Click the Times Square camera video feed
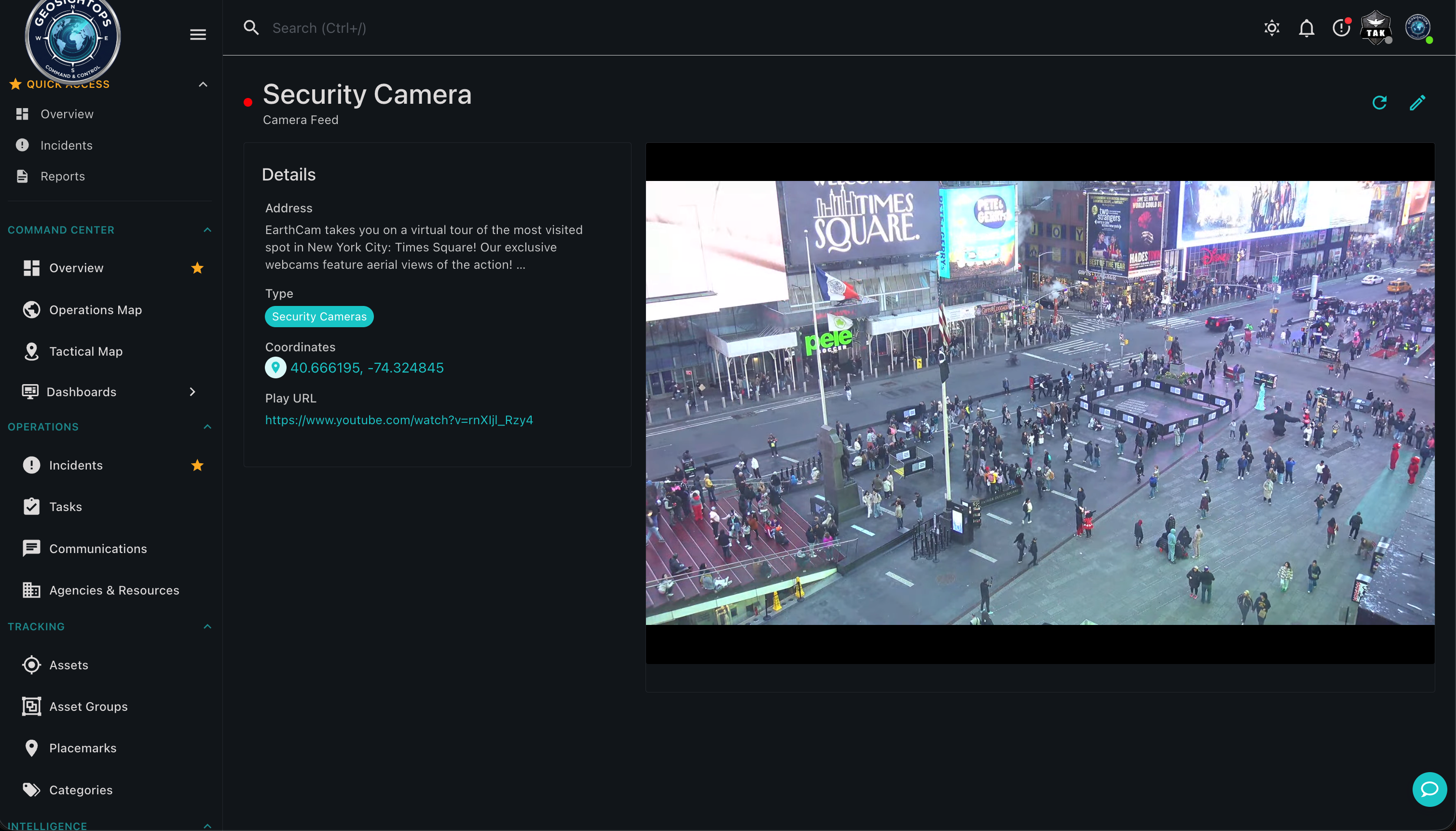Viewport: 1456px width, 831px height. coord(1040,403)
